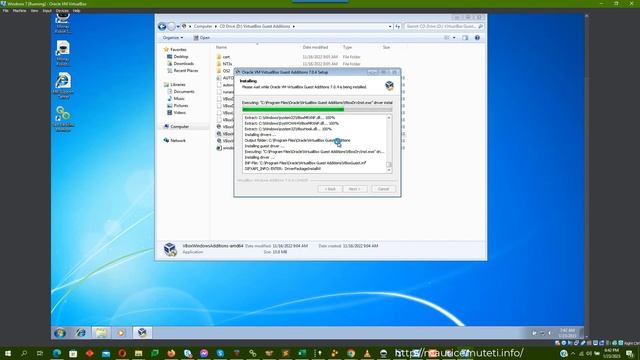Click the guest Windows 7 Start orb
The height and width of the screenshot is (360, 640).
(x=60, y=333)
